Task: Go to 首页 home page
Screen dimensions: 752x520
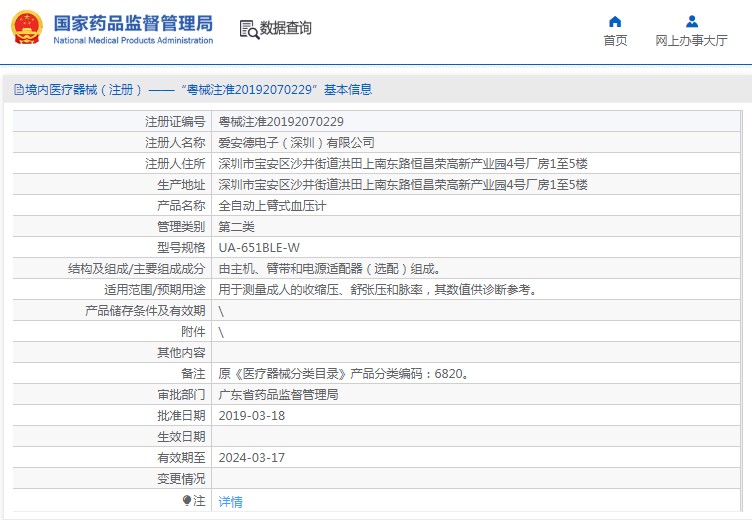Action: point(615,40)
